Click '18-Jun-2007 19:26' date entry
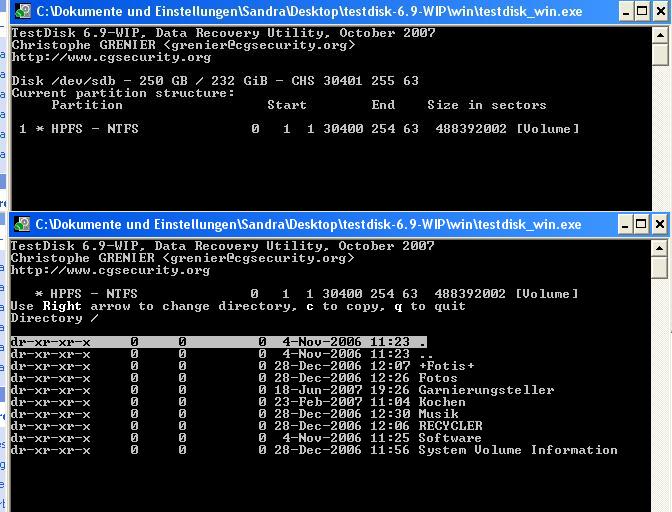Image resolution: width=672 pixels, height=512 pixels. [342, 390]
